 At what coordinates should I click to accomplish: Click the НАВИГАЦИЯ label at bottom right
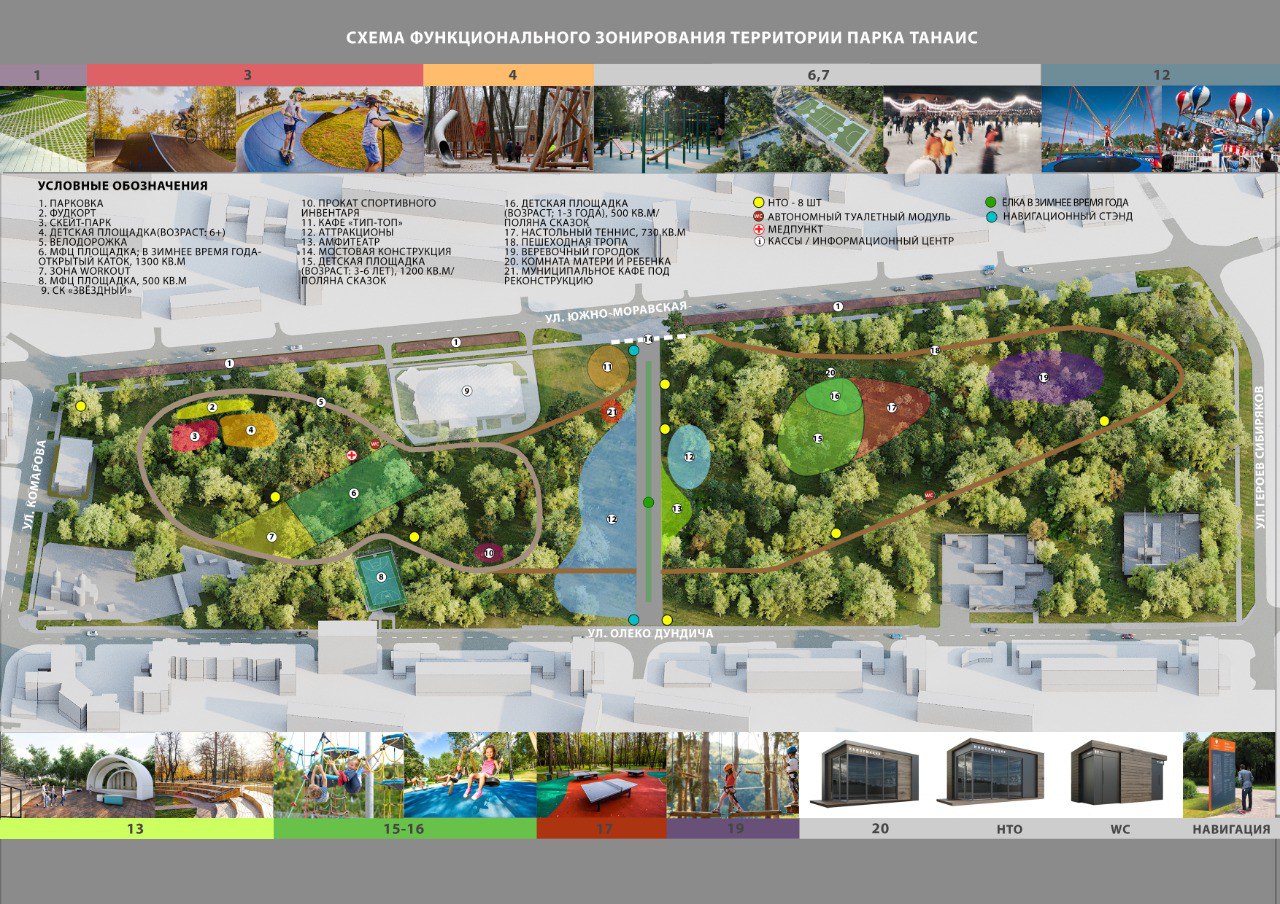click(x=1231, y=829)
